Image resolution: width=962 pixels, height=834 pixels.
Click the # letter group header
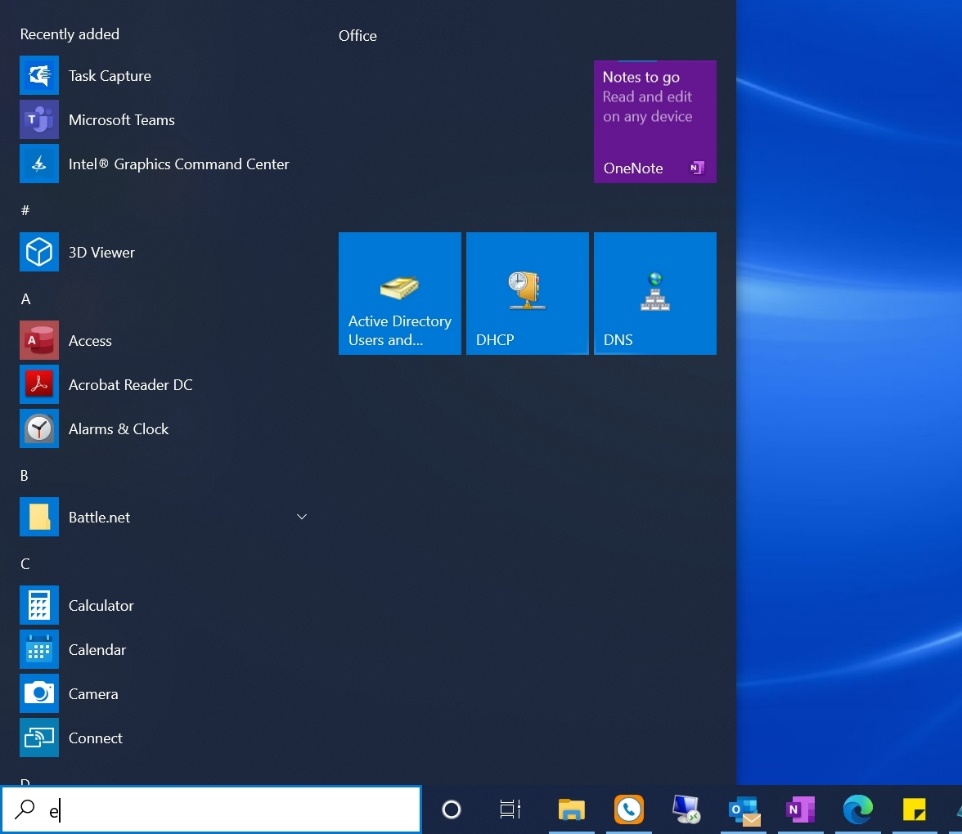click(x=25, y=210)
